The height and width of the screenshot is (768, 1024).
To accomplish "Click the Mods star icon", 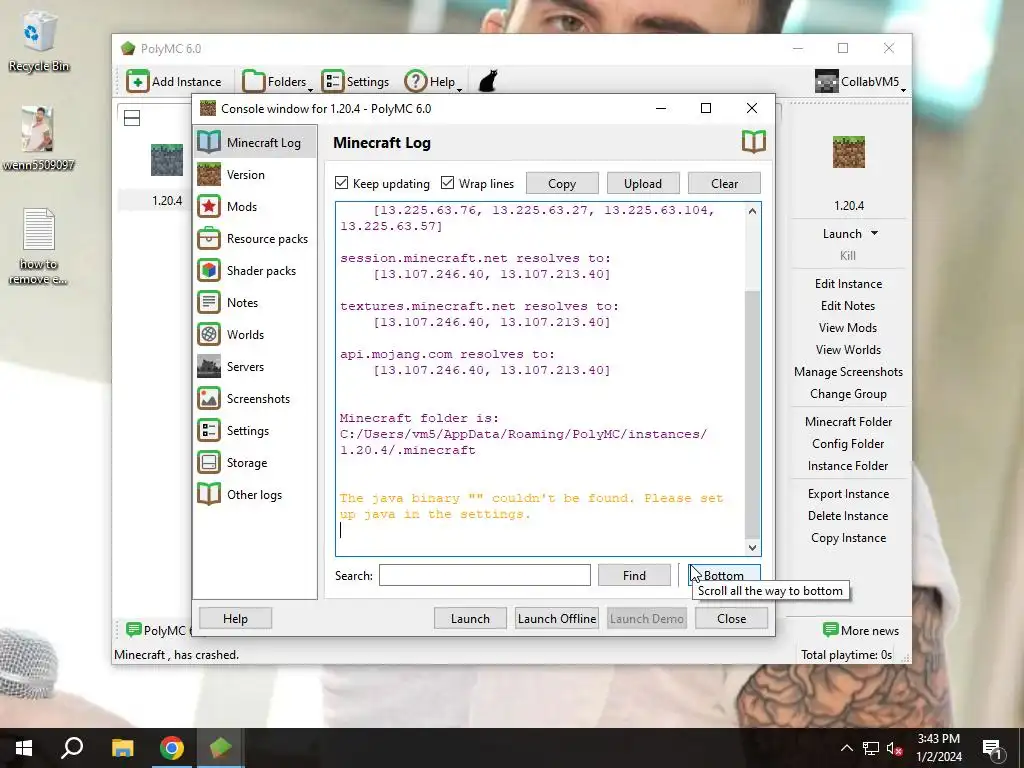I will coord(209,206).
